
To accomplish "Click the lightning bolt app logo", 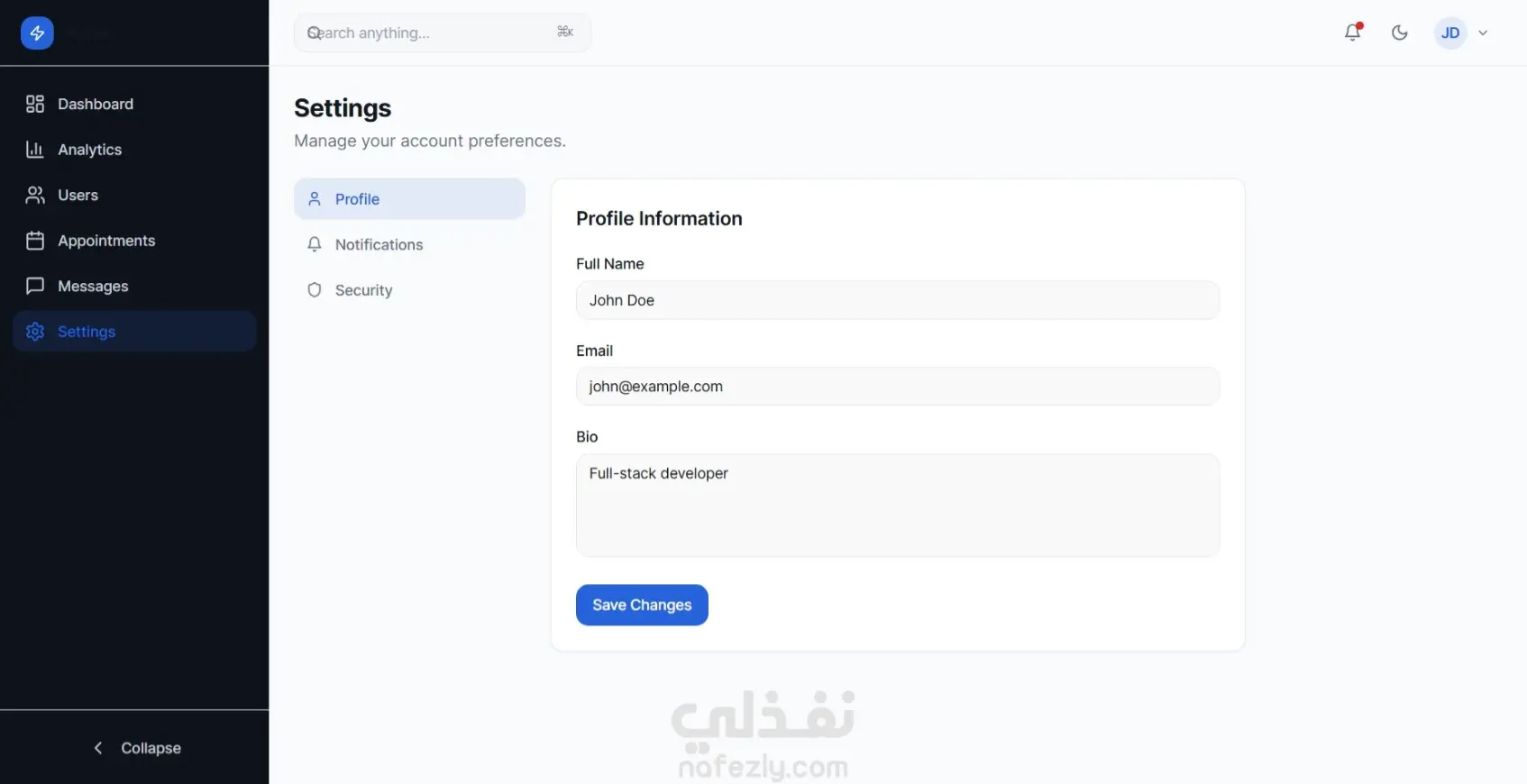I will 37,33.
